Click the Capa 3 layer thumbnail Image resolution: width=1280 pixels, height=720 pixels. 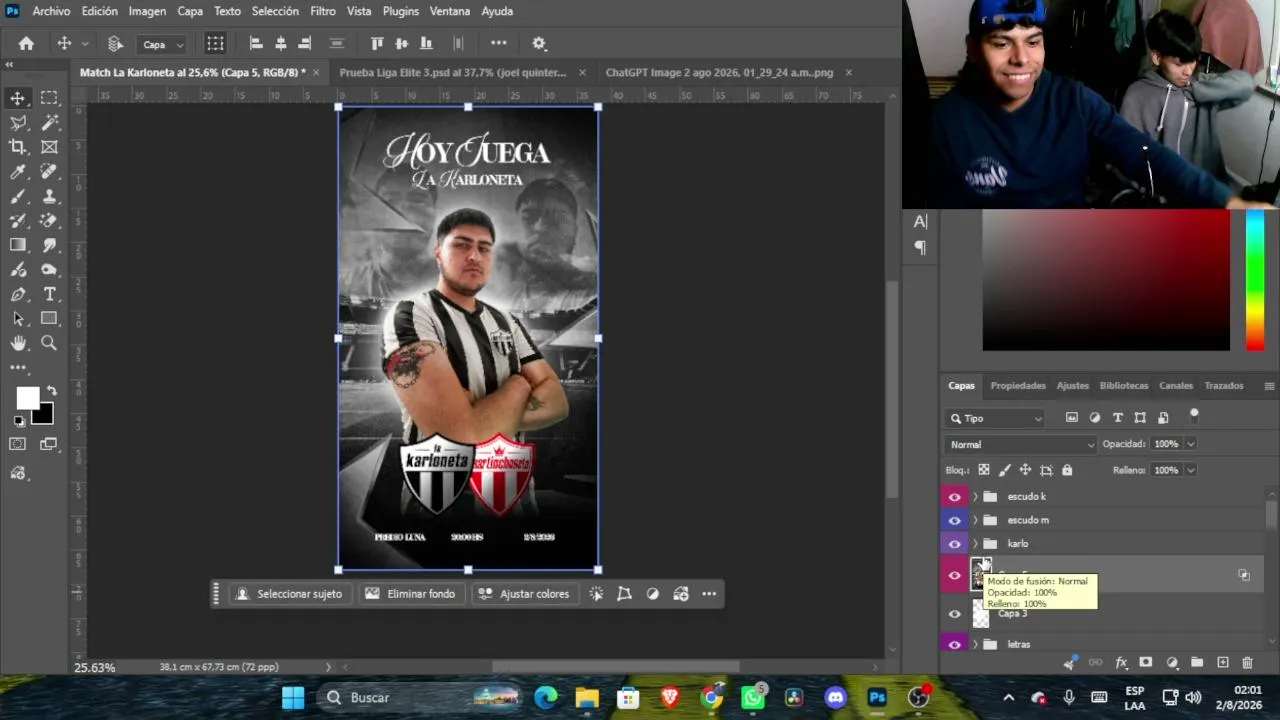pyautogui.click(x=981, y=614)
